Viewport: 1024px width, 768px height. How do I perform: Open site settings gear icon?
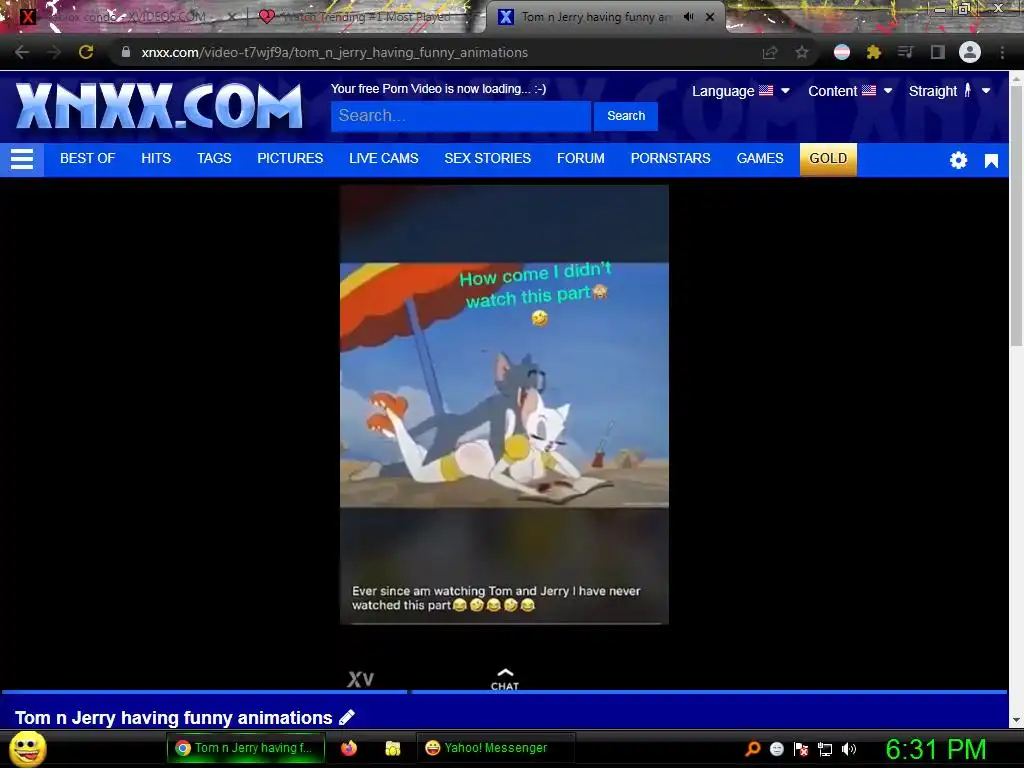point(958,160)
